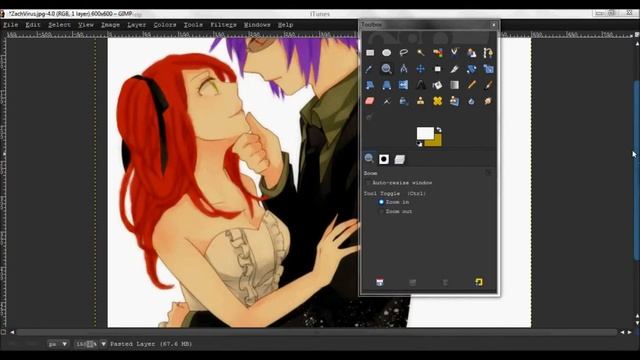
Task: Open the px unit dropdown in status bar
Action: [58, 344]
